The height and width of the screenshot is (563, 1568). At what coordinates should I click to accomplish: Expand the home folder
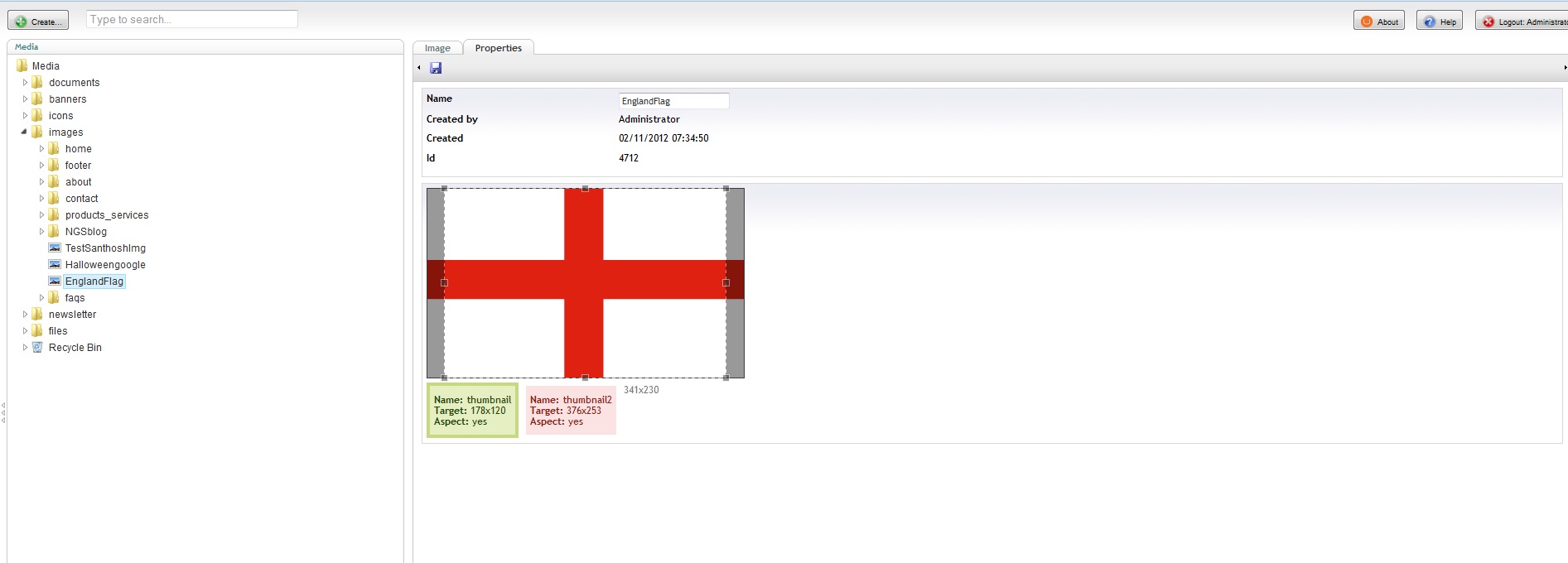point(41,149)
